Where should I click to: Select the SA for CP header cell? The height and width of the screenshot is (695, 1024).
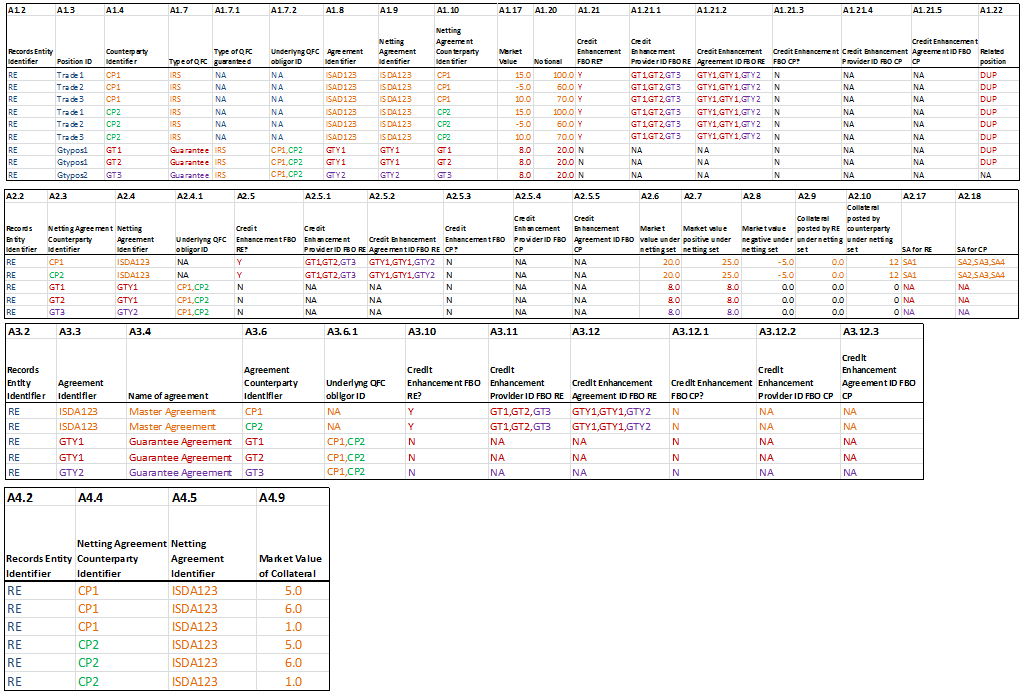point(974,248)
